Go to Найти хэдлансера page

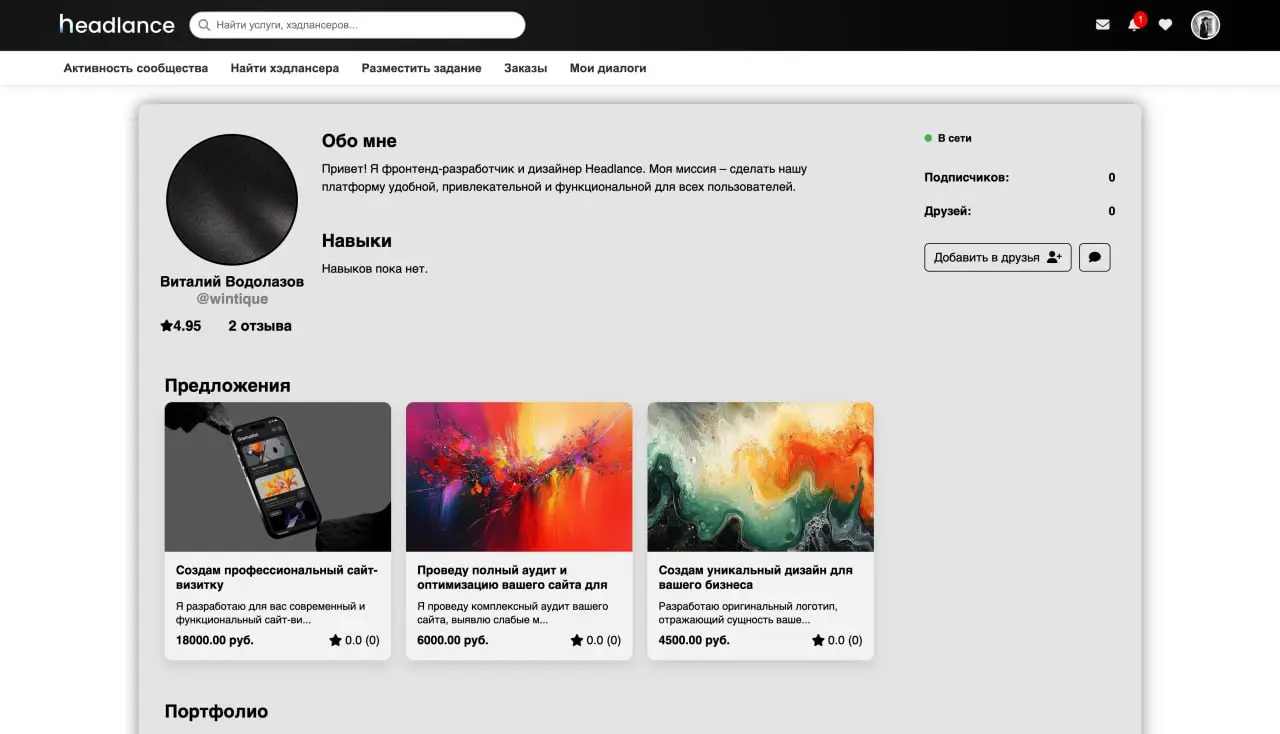point(285,68)
